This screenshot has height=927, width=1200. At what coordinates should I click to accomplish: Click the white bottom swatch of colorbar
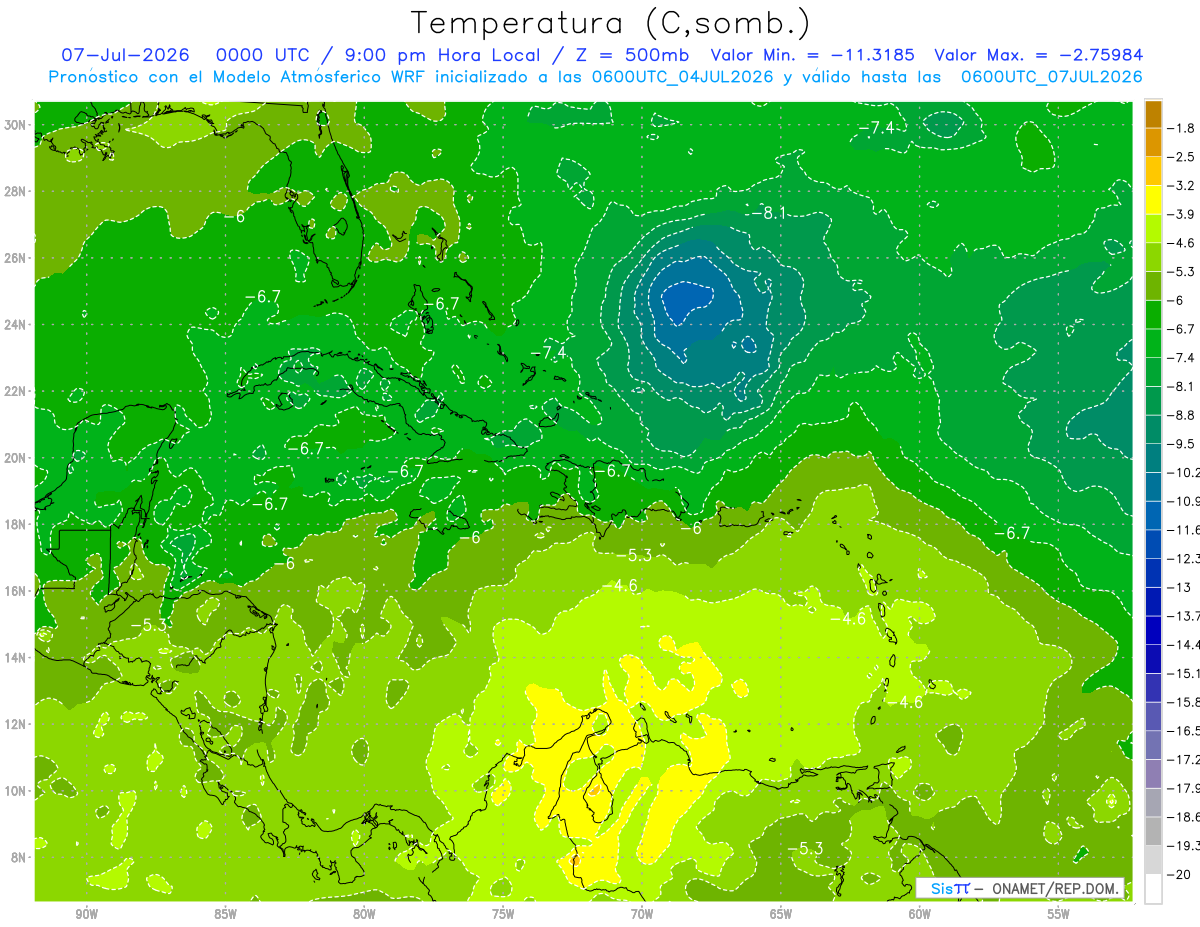(x=1153, y=888)
